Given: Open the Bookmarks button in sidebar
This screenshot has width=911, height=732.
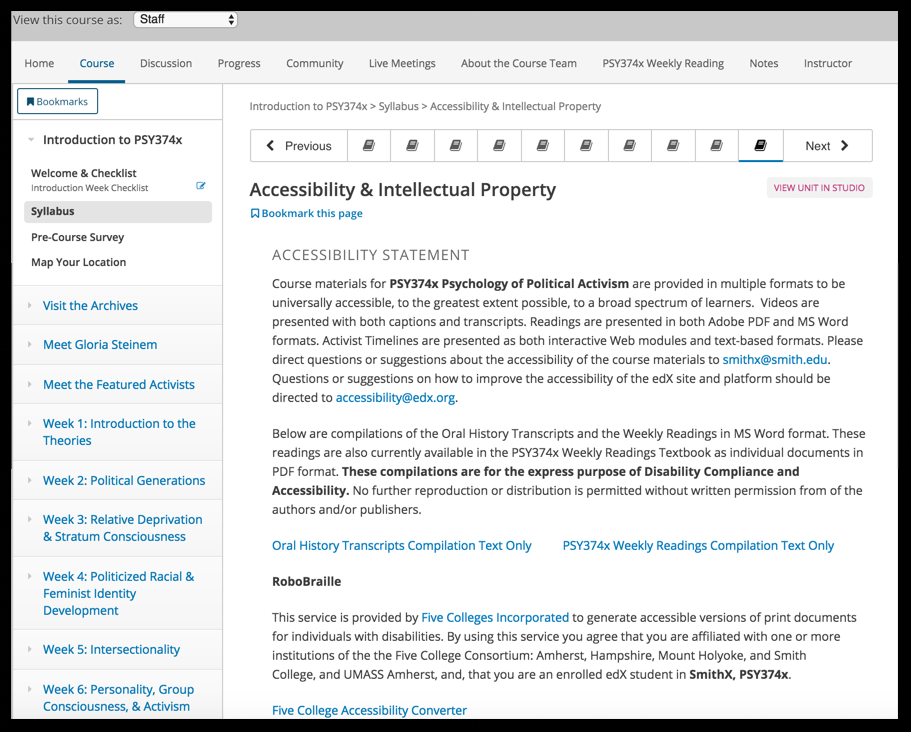Looking at the screenshot, I should [58, 101].
